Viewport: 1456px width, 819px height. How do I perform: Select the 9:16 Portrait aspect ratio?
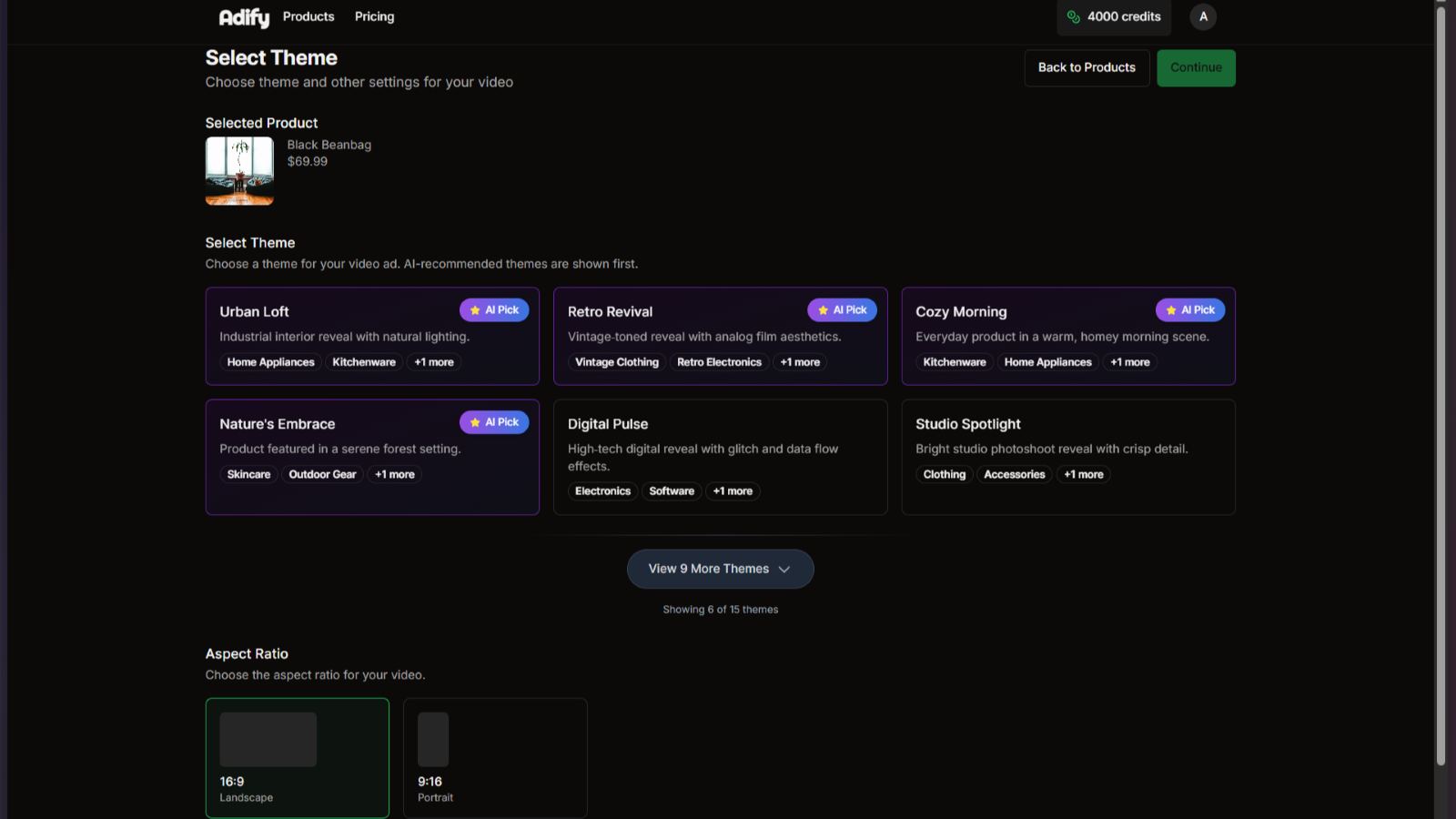(495, 757)
